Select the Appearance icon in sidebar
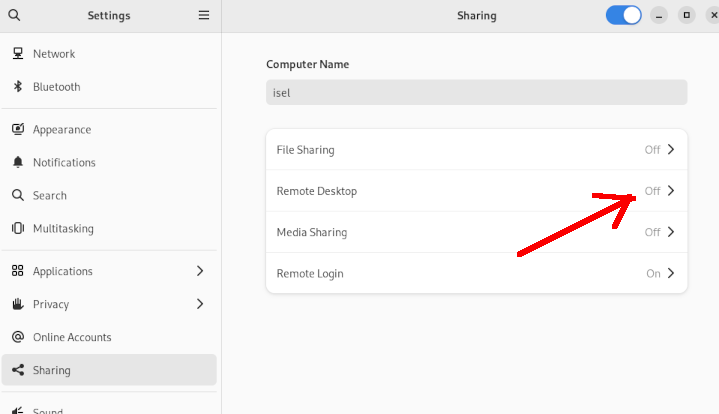Image resolution: width=719 pixels, height=414 pixels. pyautogui.click(x=17, y=129)
